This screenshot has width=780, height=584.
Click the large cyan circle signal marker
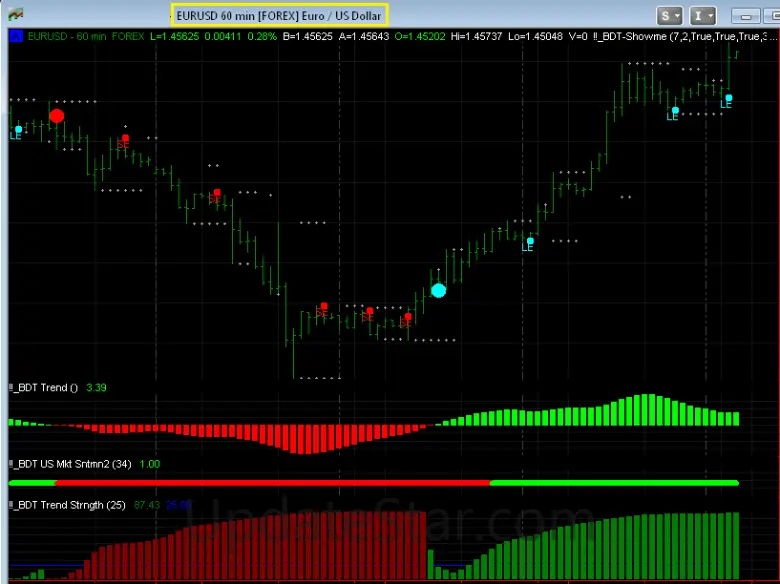pyautogui.click(x=438, y=291)
